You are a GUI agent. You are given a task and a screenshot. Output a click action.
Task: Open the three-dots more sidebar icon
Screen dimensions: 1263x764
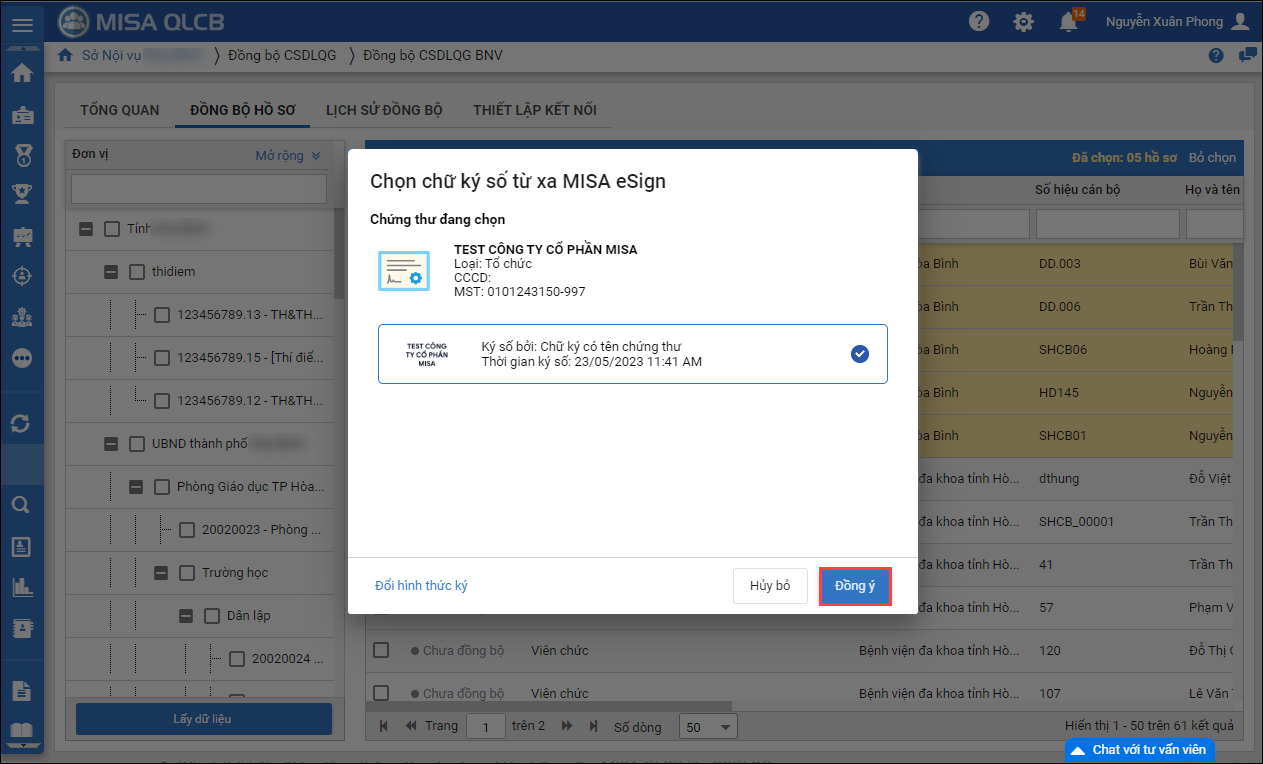point(22,358)
